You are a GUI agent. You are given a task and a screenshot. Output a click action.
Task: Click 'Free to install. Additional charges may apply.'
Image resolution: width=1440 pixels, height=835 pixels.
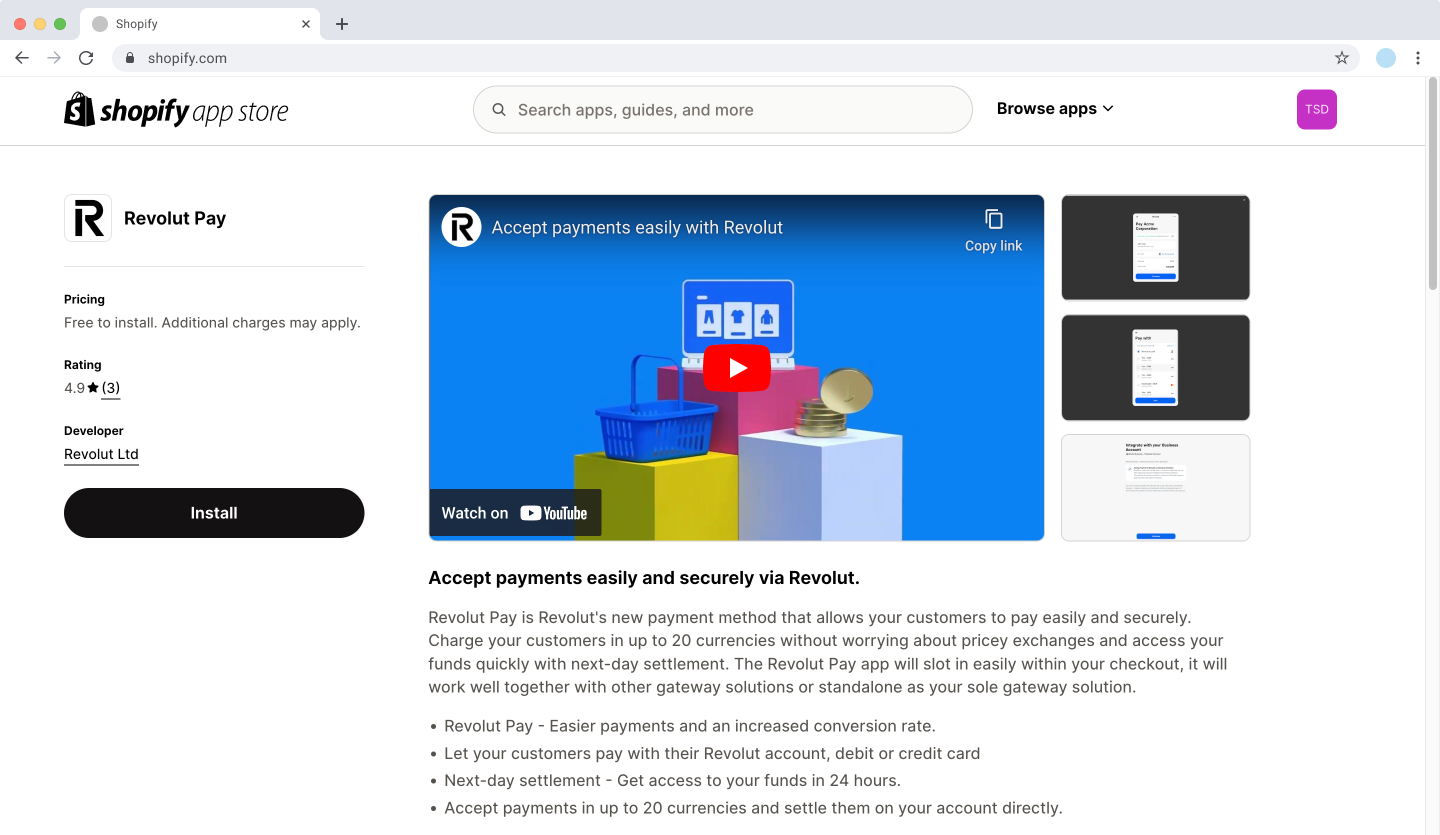[x=212, y=323]
